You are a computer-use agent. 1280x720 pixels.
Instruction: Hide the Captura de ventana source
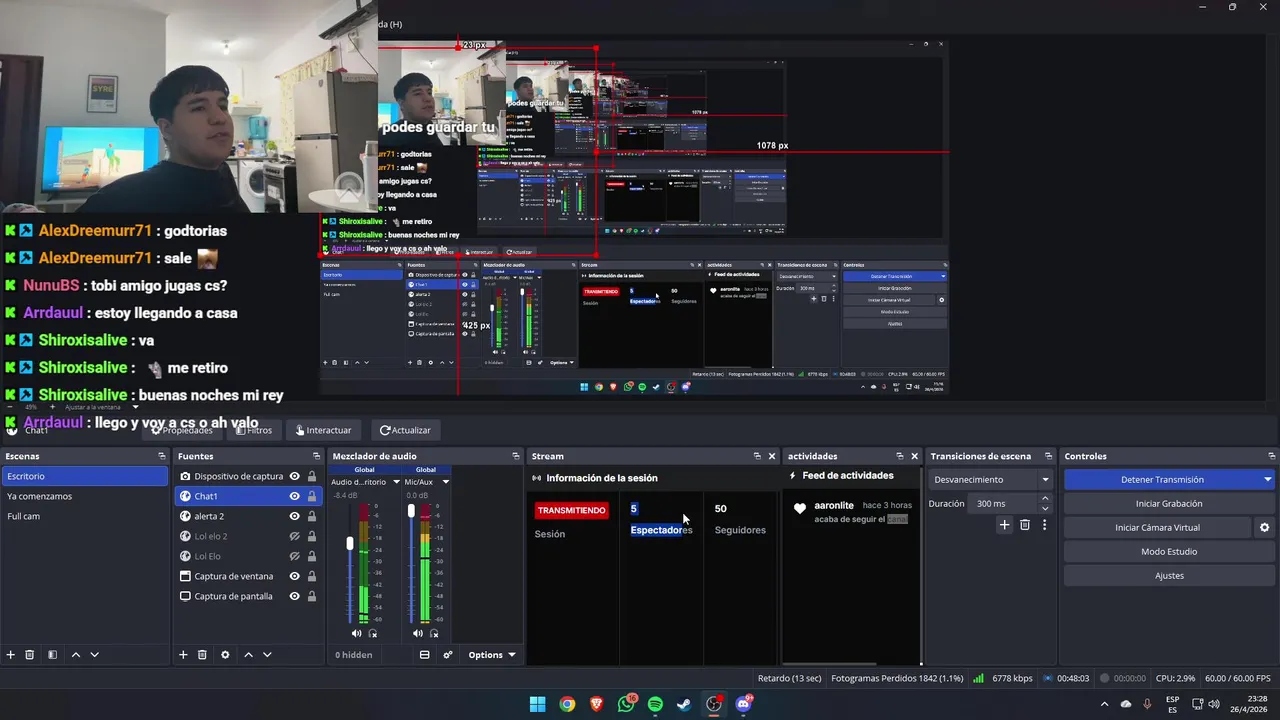click(x=294, y=576)
